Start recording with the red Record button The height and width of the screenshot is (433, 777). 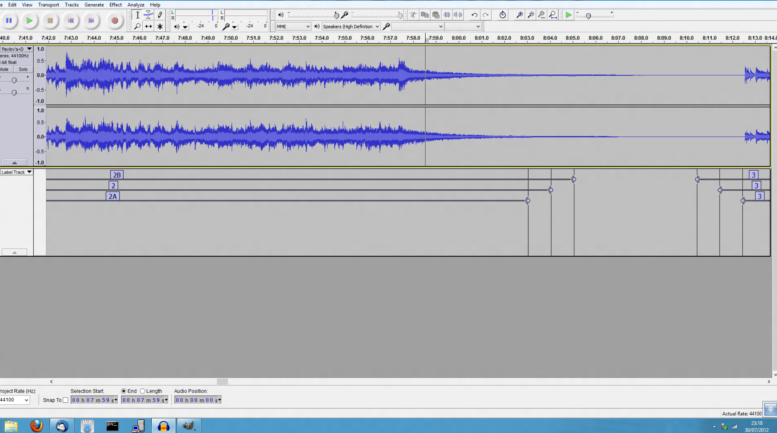(x=114, y=21)
